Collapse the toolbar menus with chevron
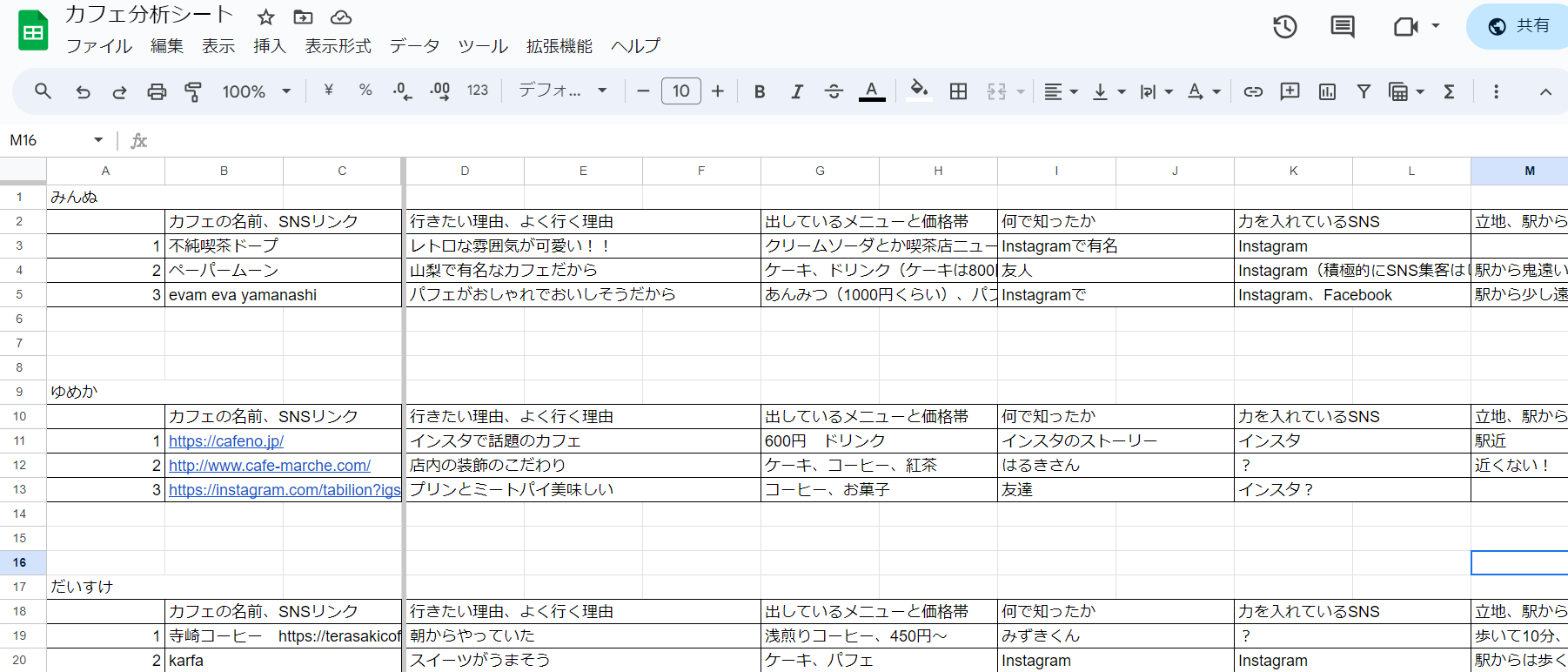The image size is (1568, 672). coord(1545,91)
